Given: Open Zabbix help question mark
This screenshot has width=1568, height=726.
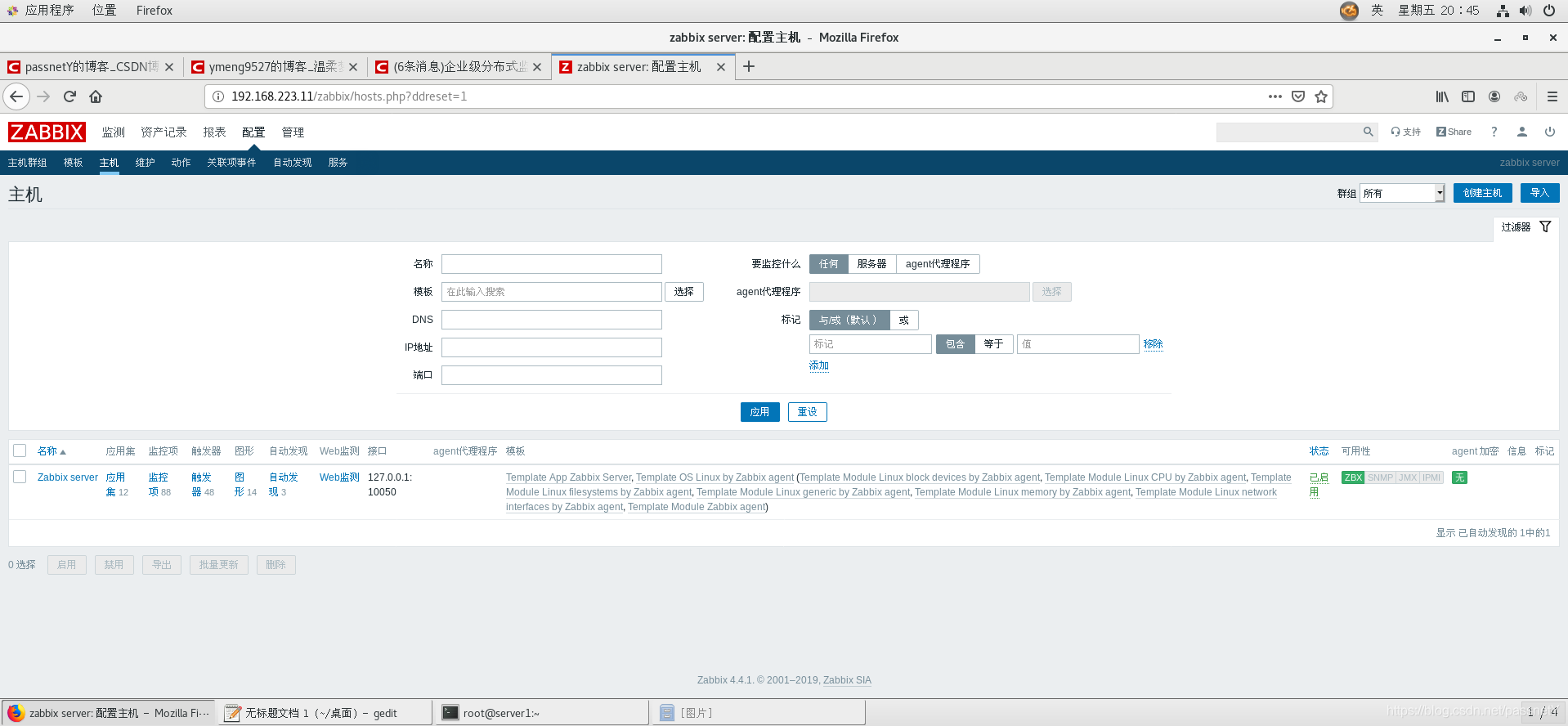Looking at the screenshot, I should coord(1494,132).
